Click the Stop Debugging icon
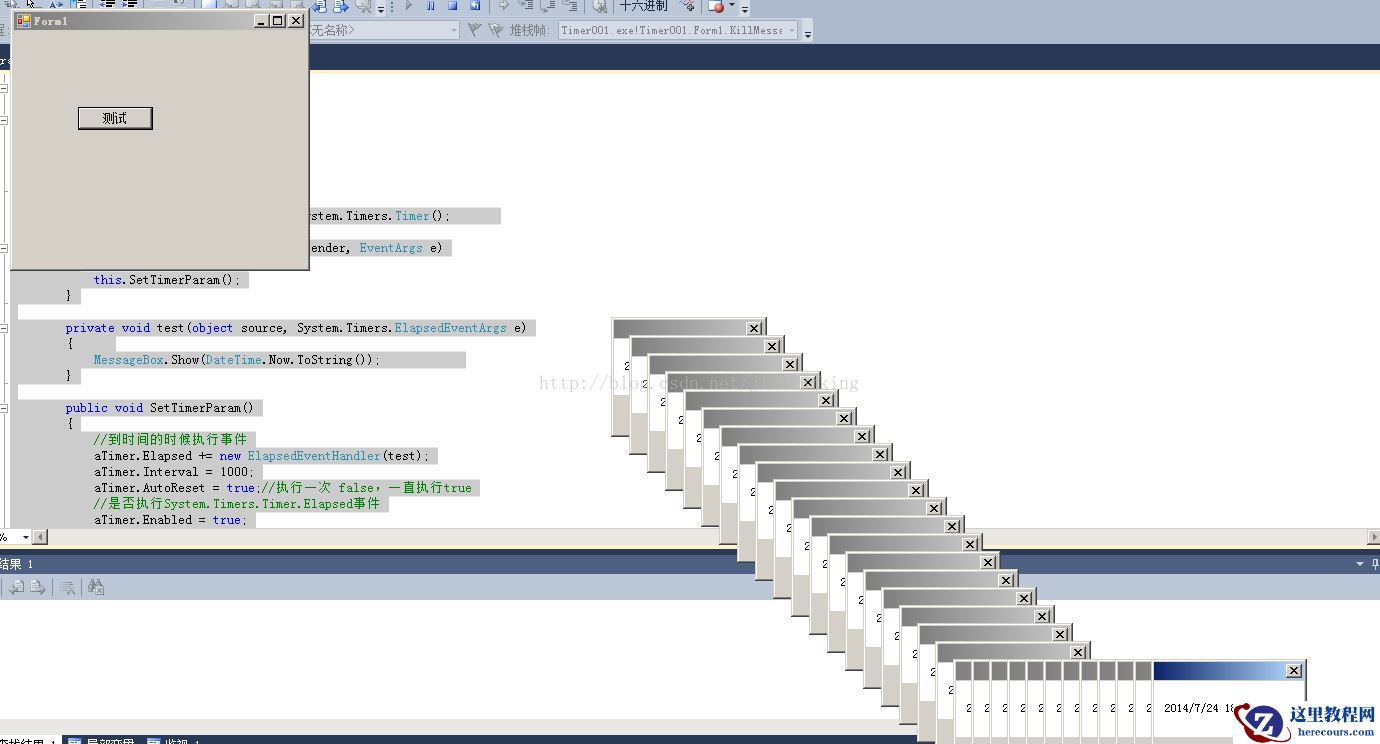The image size is (1380, 744). pyautogui.click(x=451, y=8)
